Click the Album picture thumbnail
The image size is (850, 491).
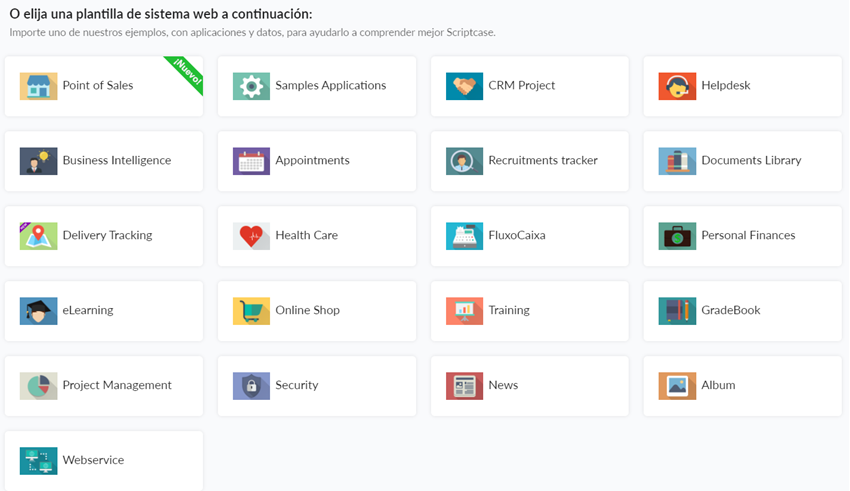coord(677,386)
